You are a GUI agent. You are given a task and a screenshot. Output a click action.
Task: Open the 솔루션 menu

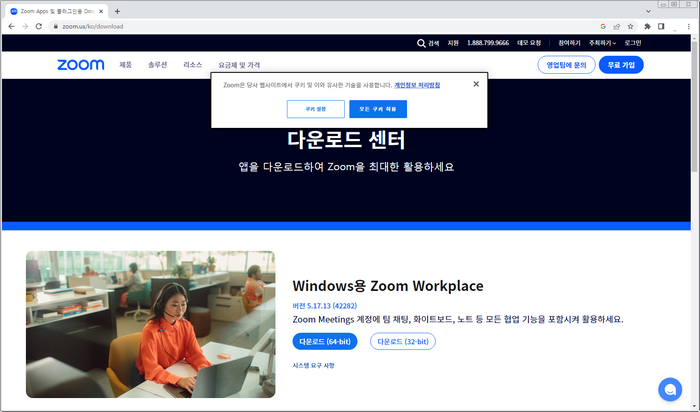pos(158,65)
